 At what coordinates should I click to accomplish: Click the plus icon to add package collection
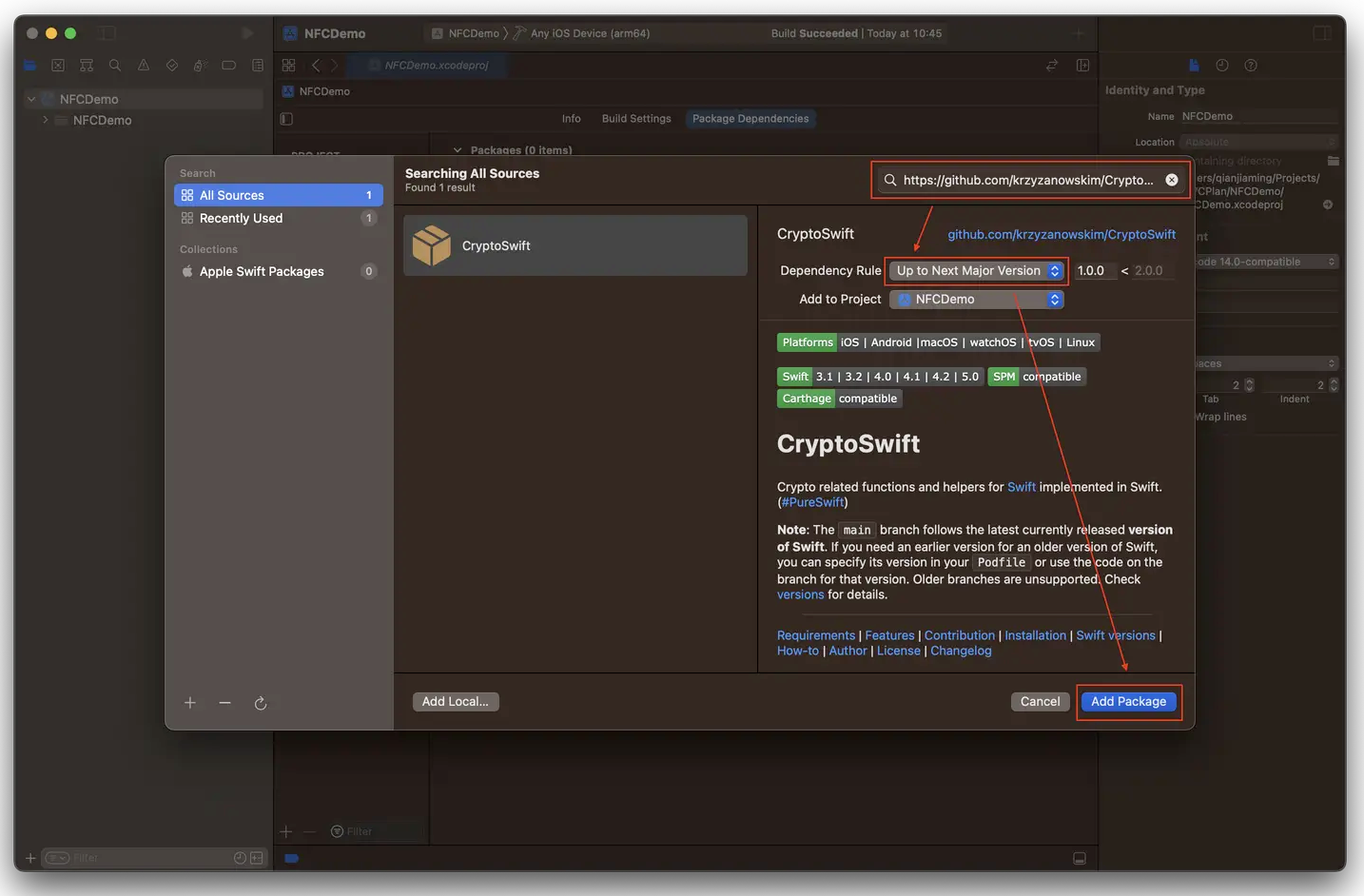190,703
